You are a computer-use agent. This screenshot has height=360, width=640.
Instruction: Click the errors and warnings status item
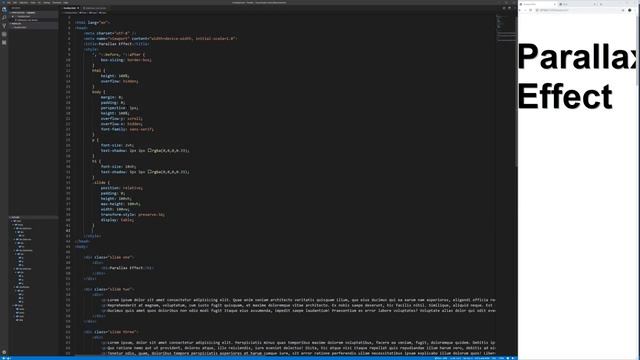[x=7, y=358]
